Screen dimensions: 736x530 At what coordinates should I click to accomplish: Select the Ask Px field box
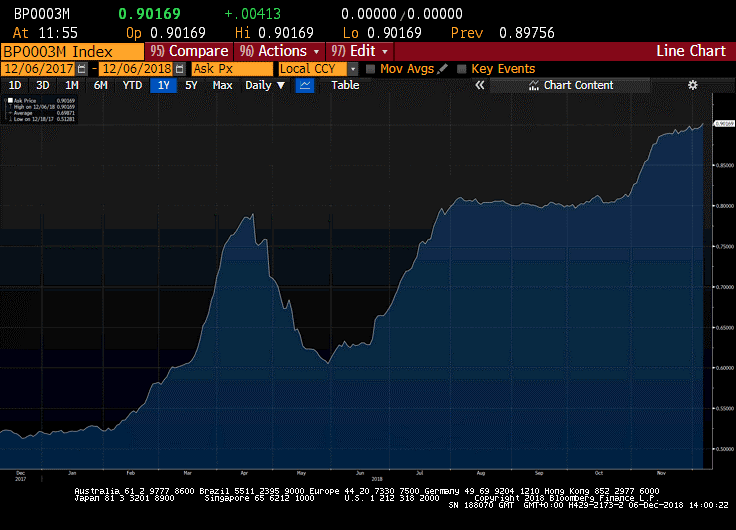(x=232, y=69)
